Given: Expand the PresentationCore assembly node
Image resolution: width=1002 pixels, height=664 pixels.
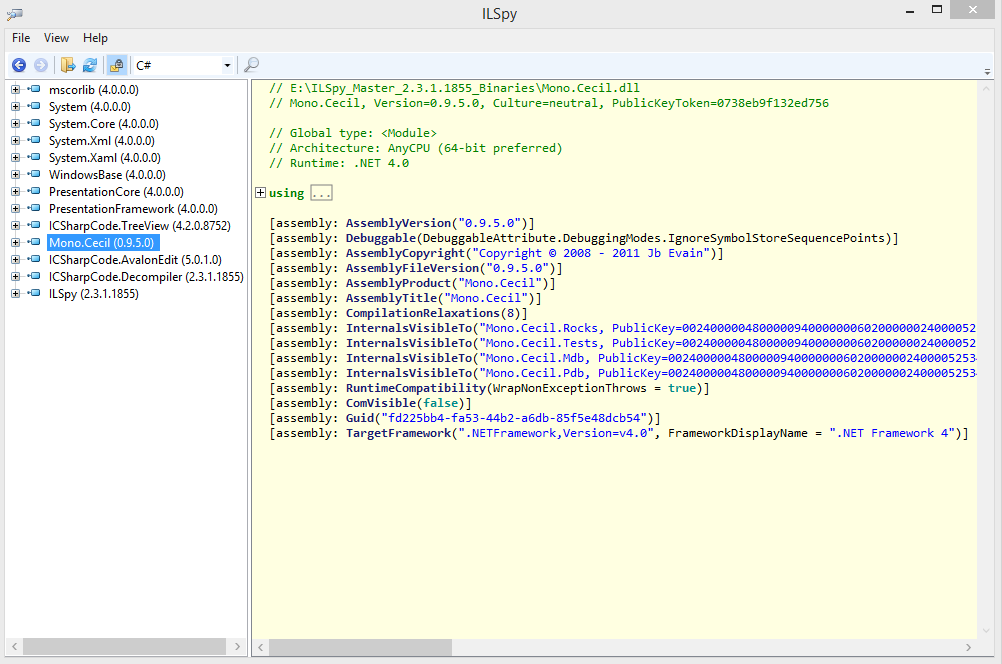Looking at the screenshot, I should 15,191.
